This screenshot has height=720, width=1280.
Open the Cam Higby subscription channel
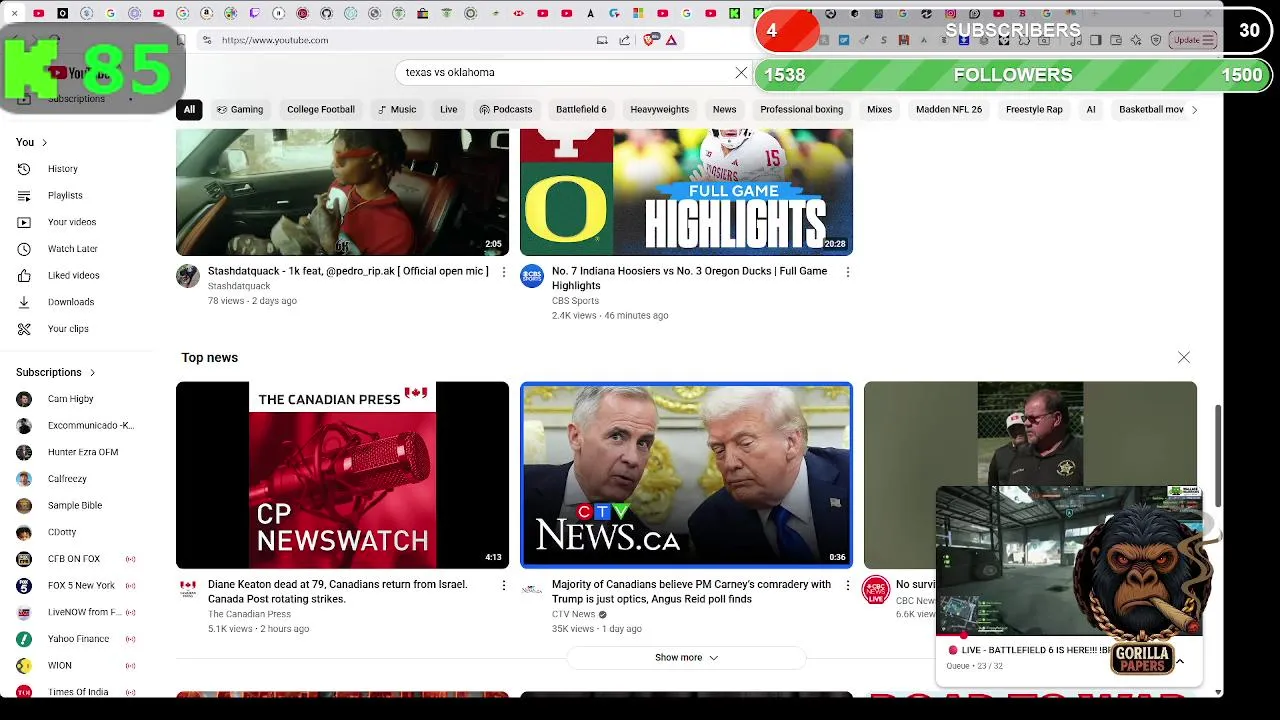click(70, 399)
